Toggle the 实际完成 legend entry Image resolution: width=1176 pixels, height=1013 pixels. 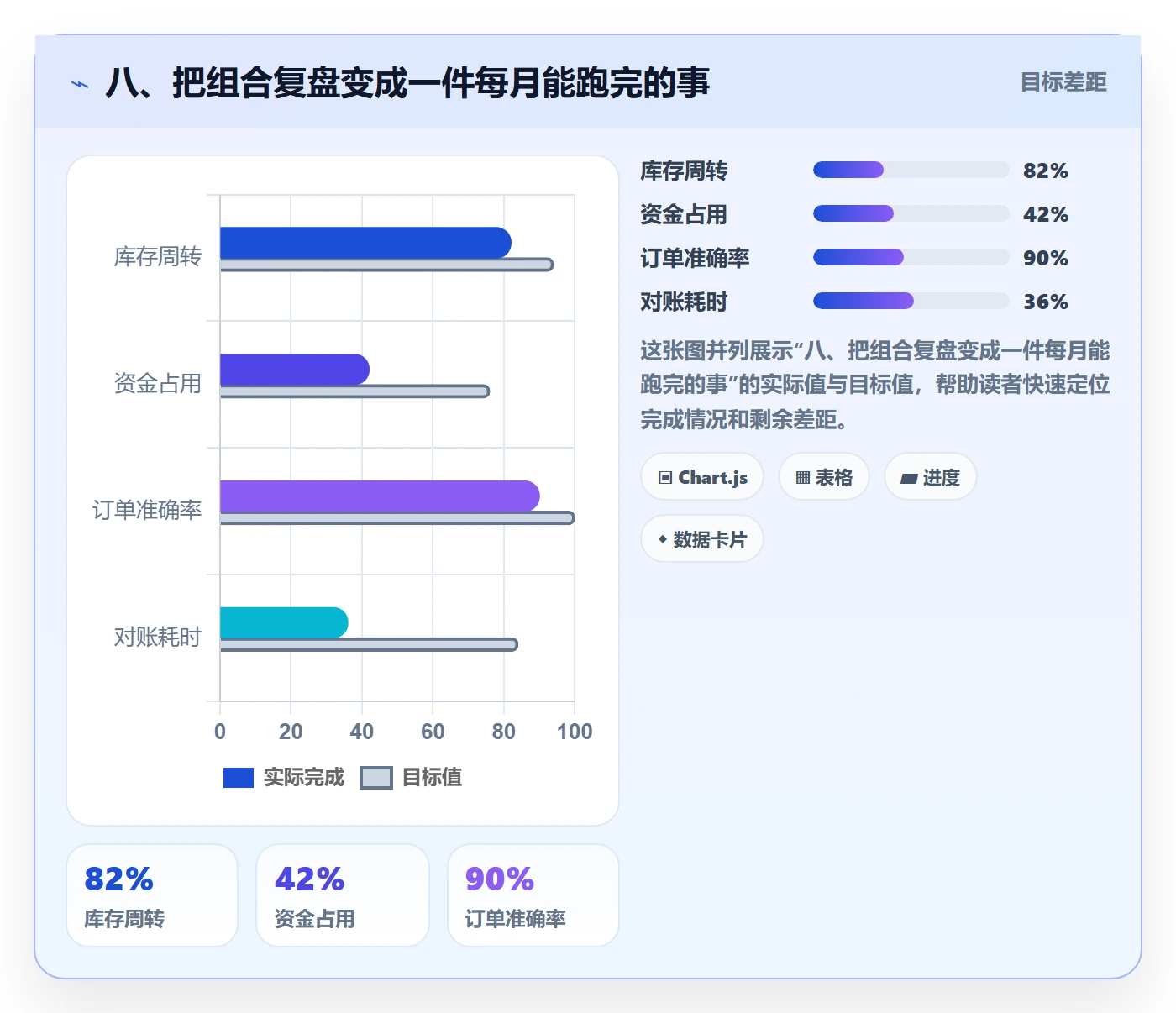point(284,778)
